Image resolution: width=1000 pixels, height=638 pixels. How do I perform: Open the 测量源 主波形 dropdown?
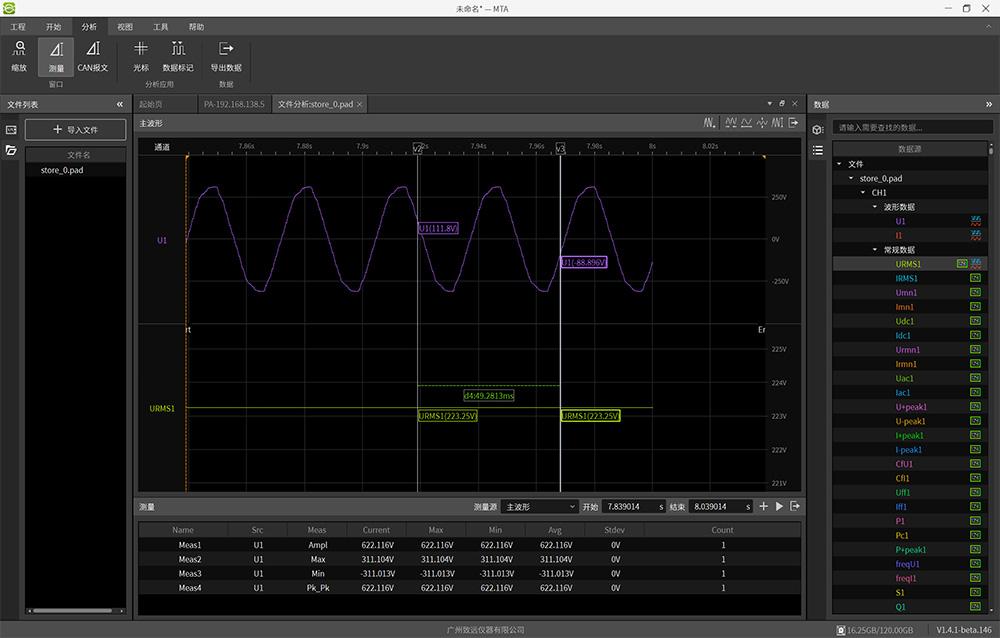(539, 507)
